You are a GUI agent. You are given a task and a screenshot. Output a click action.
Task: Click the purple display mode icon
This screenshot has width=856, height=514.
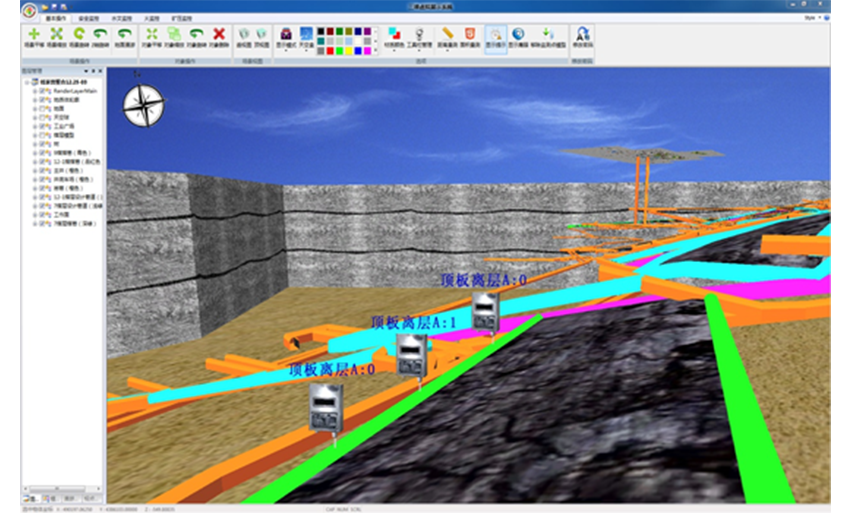[x=286, y=34]
